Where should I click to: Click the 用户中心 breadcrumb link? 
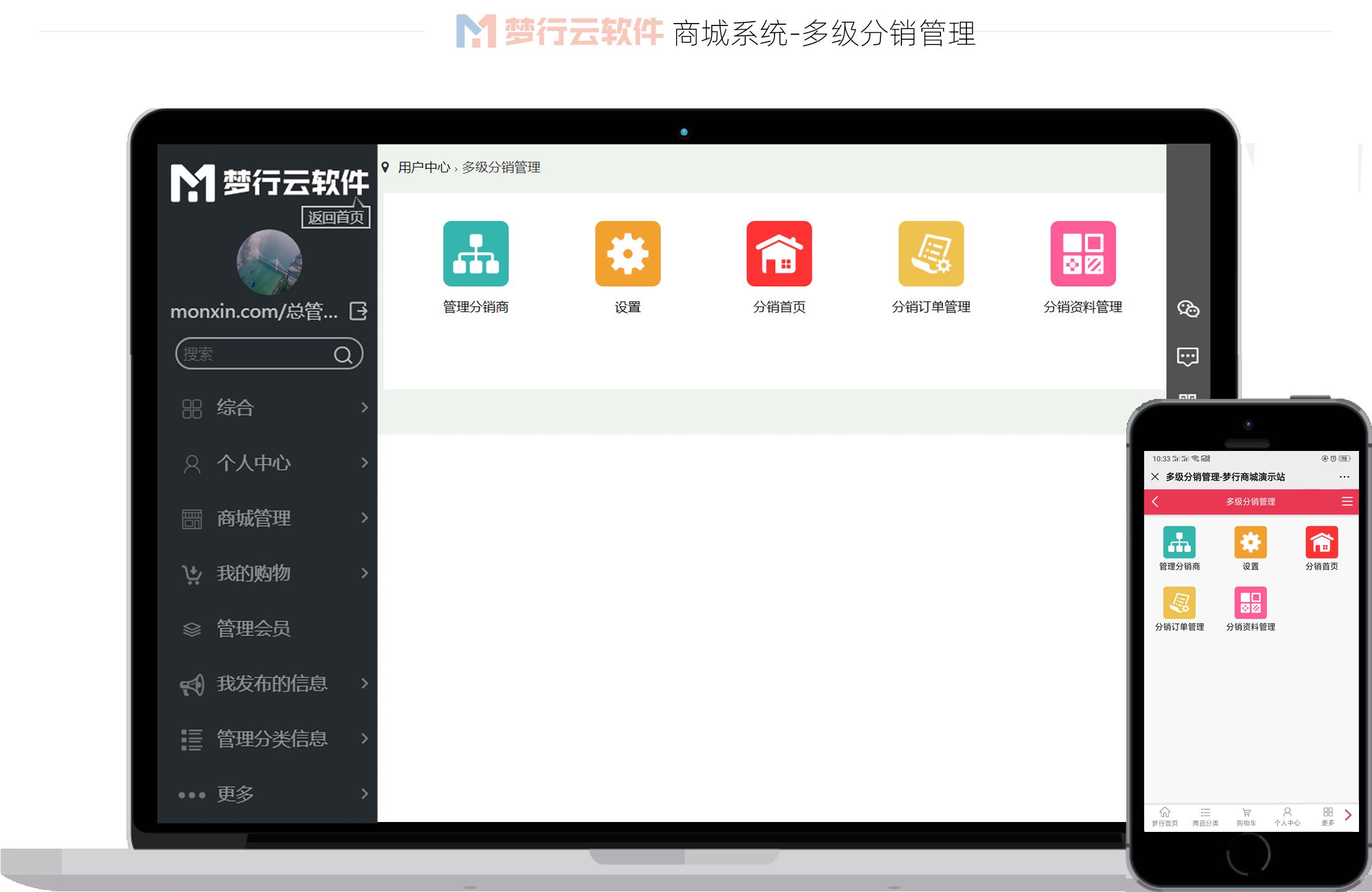click(x=424, y=167)
